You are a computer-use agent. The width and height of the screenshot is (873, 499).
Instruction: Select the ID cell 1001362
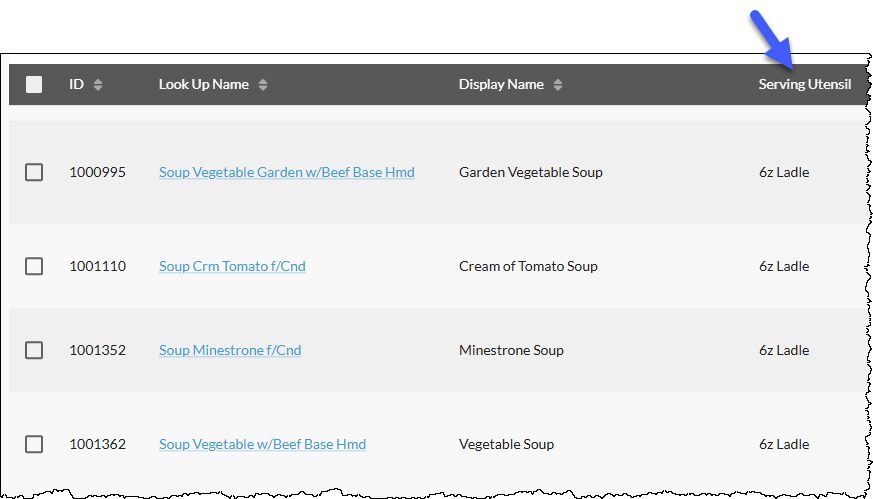coord(97,444)
